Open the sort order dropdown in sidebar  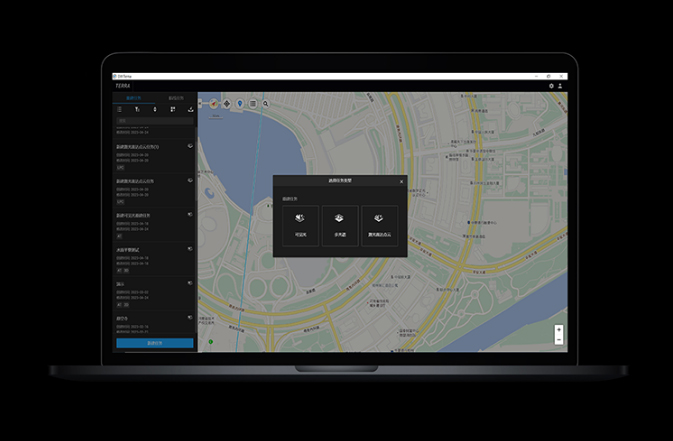pyautogui.click(x=154, y=109)
